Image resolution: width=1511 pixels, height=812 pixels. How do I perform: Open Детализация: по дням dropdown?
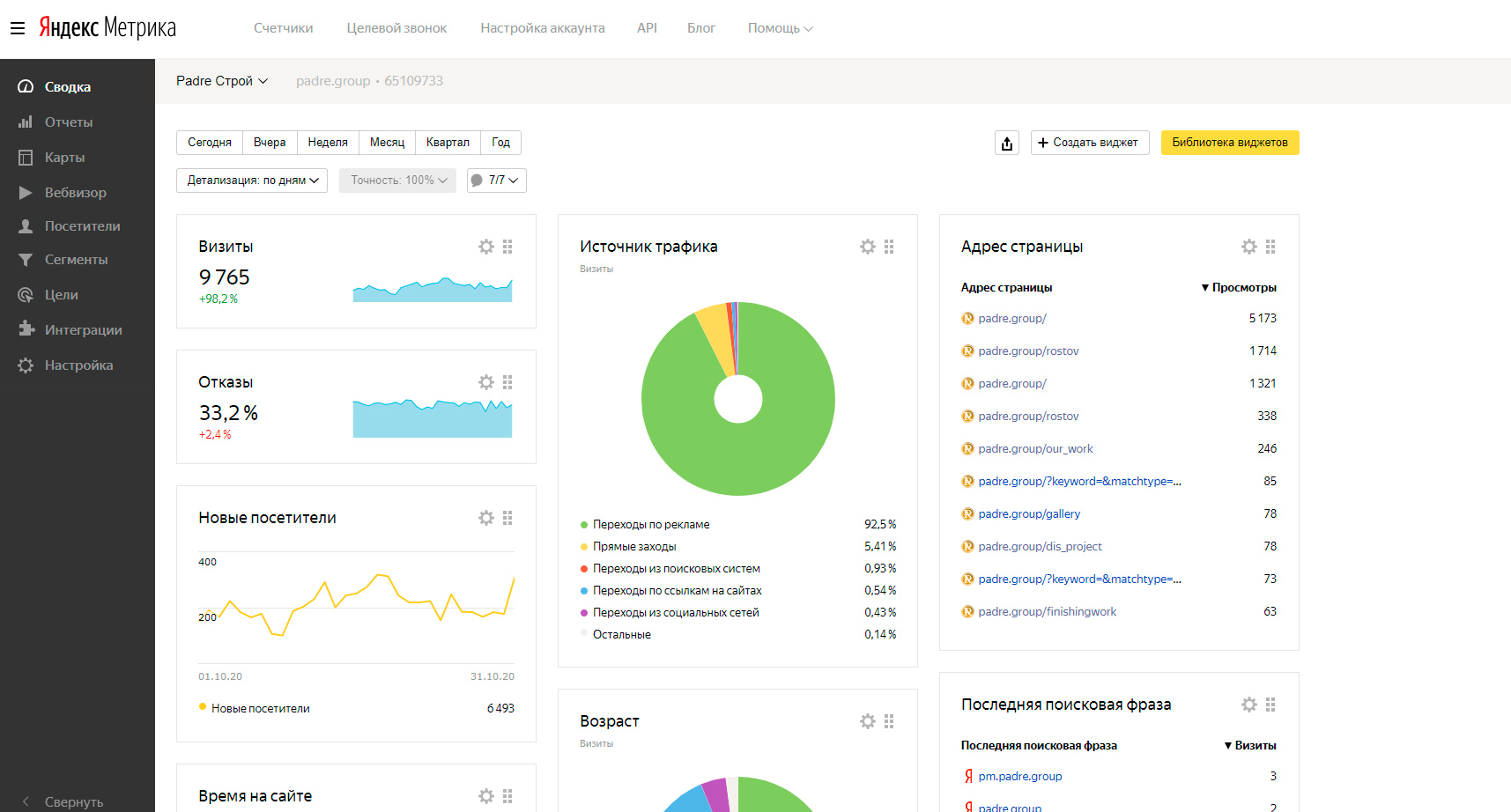(x=252, y=181)
